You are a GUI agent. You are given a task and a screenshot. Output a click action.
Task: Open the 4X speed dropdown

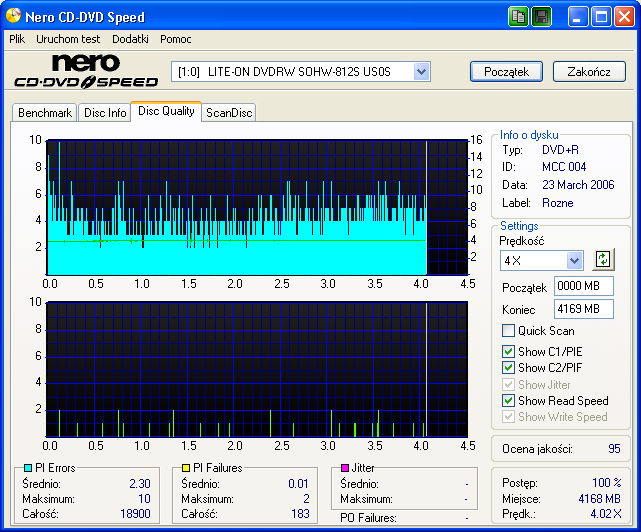[x=574, y=260]
